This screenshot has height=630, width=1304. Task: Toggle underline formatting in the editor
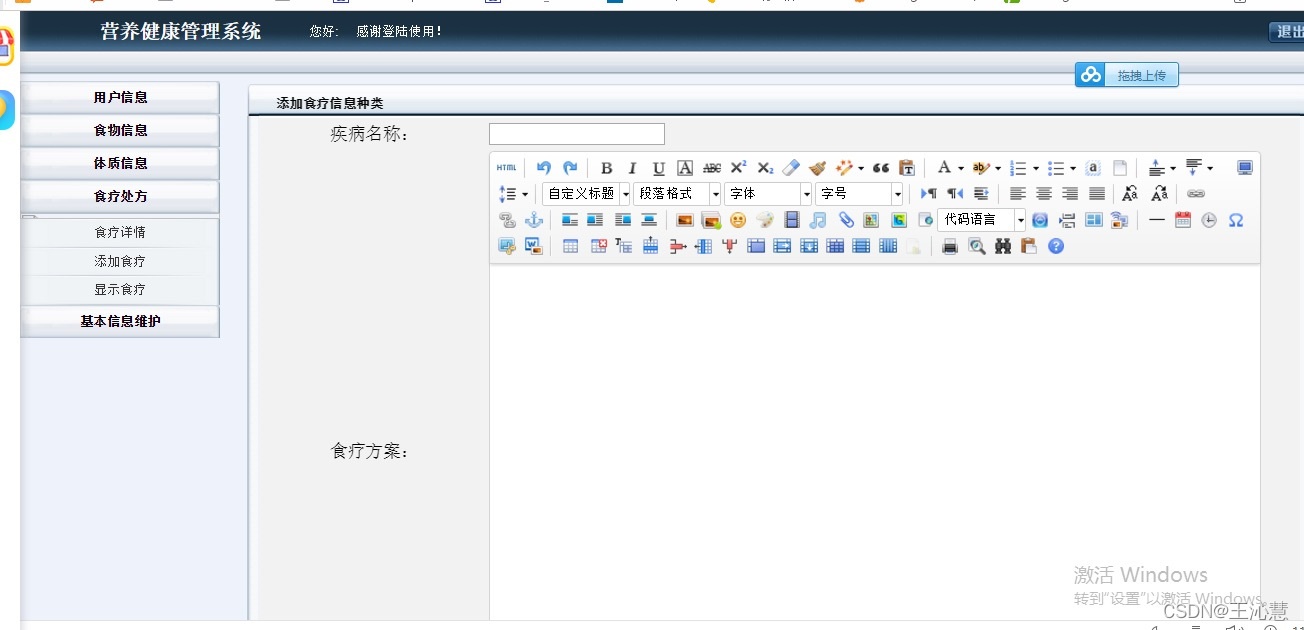pos(658,167)
